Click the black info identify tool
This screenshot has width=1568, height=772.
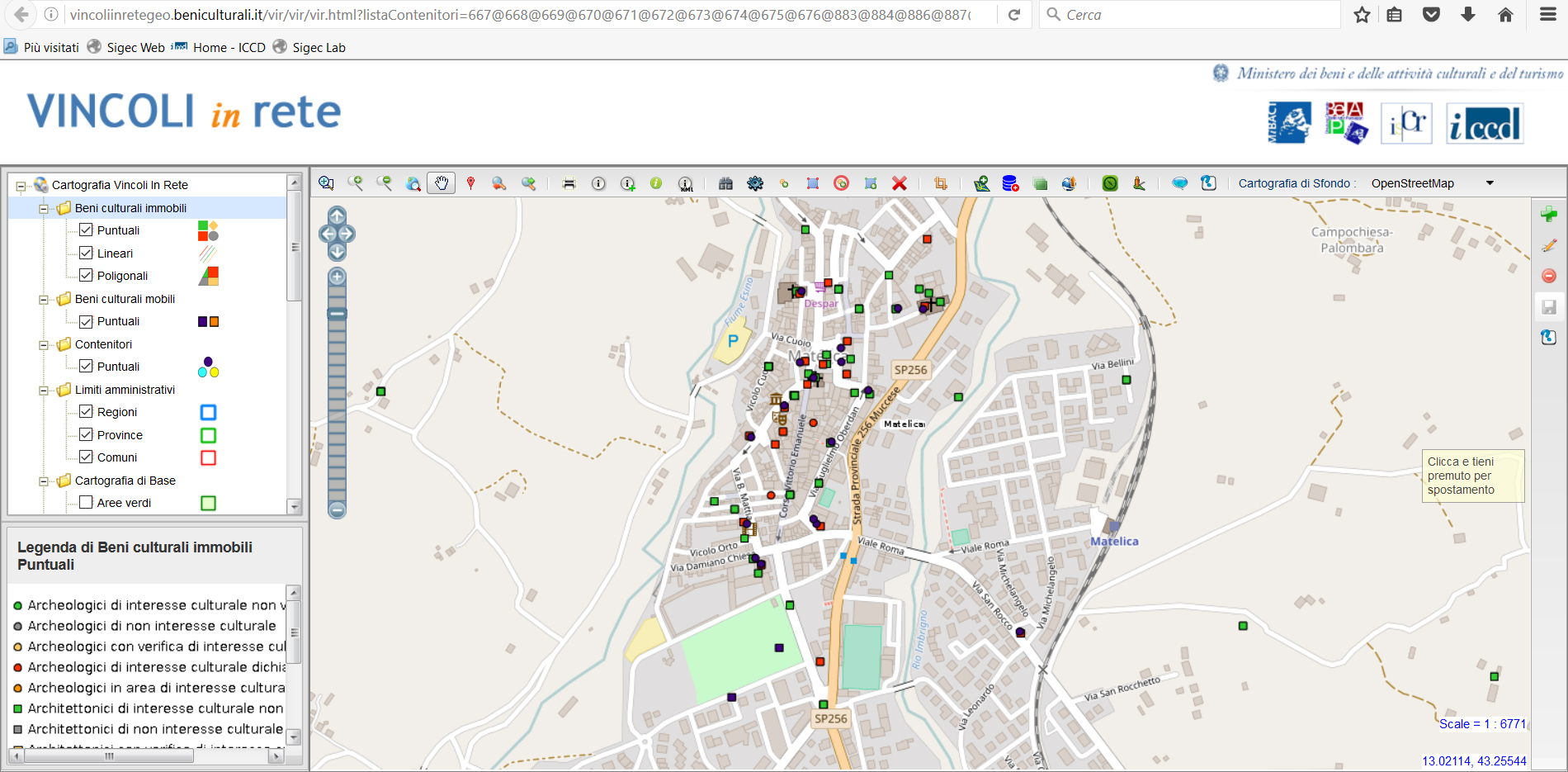(598, 183)
